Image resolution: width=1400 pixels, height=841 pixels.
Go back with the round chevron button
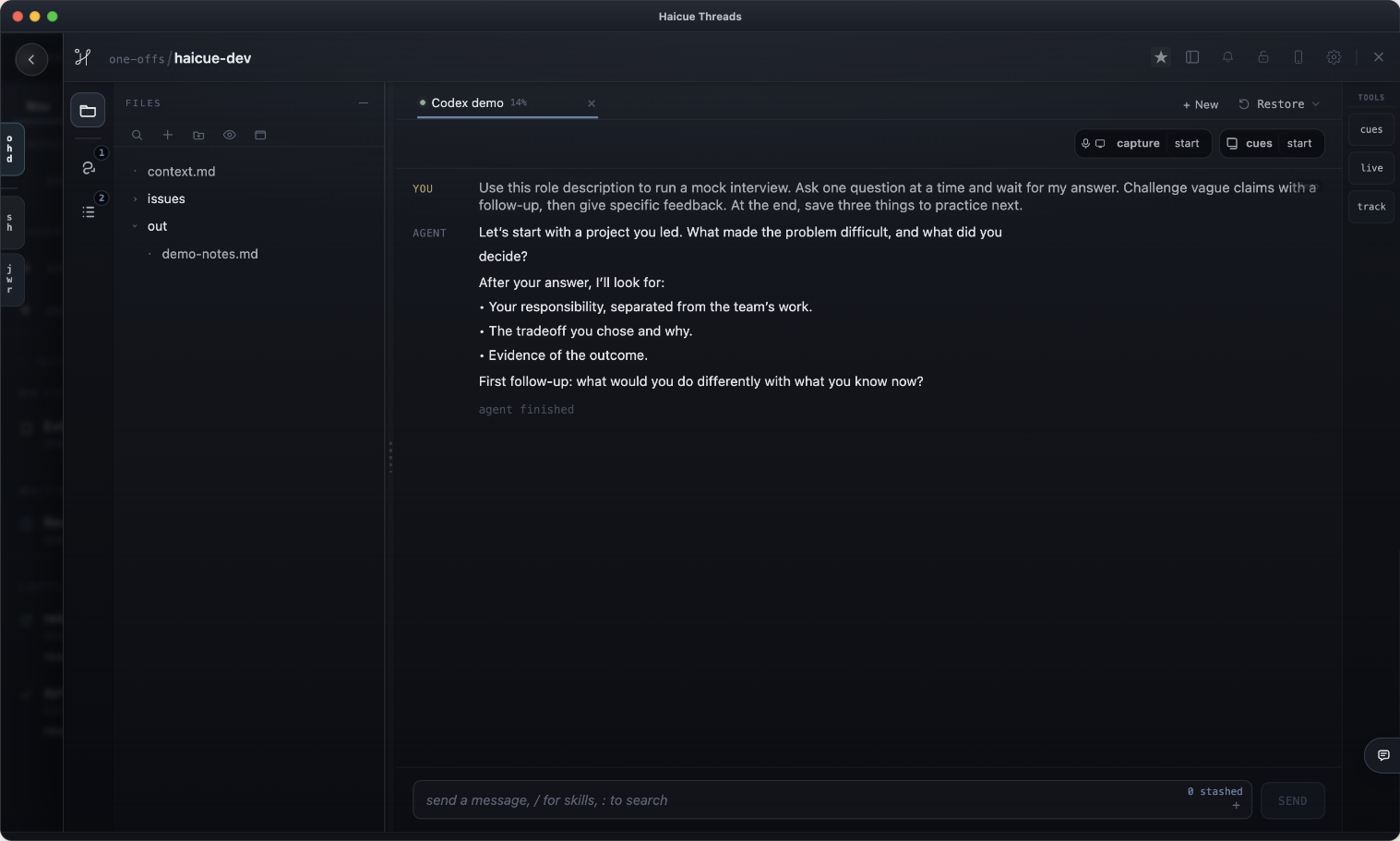31,59
